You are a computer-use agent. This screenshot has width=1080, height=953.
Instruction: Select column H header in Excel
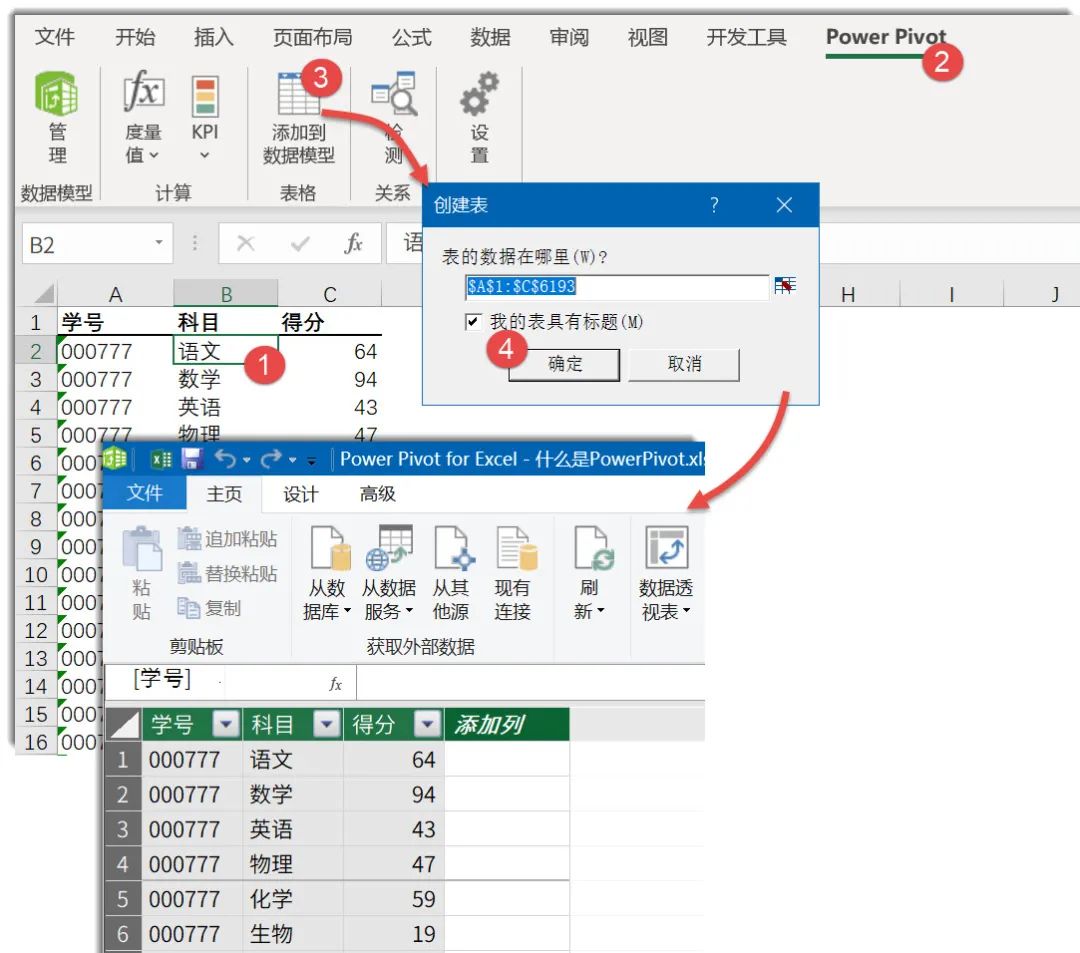point(848,295)
